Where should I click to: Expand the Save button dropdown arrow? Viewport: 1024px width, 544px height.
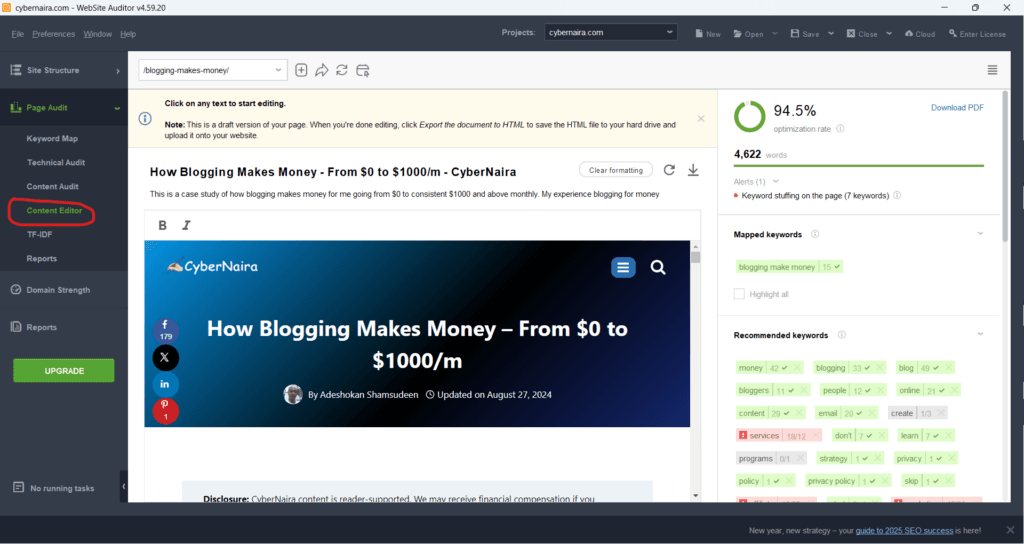(831, 33)
